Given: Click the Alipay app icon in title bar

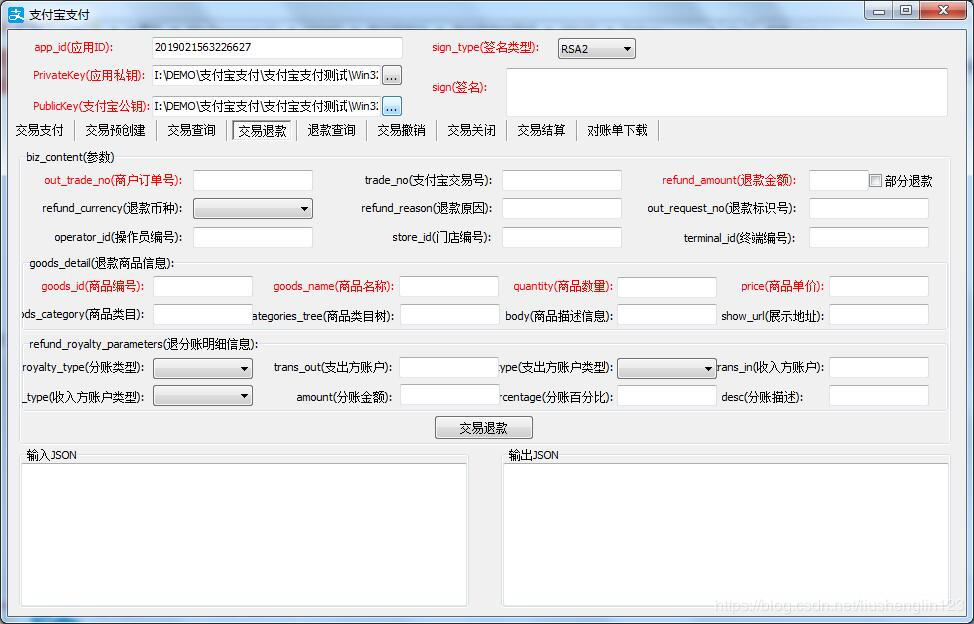Looking at the screenshot, I should (16, 14).
